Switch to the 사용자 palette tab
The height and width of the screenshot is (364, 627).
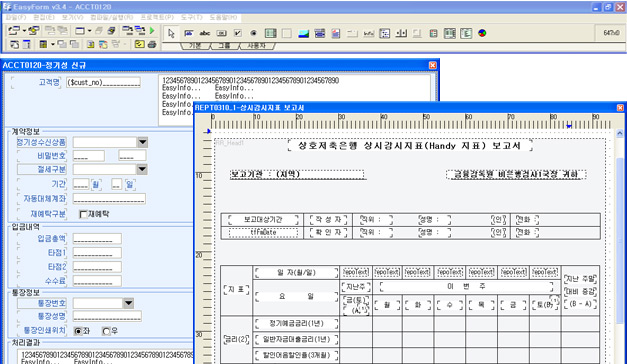click(256, 46)
